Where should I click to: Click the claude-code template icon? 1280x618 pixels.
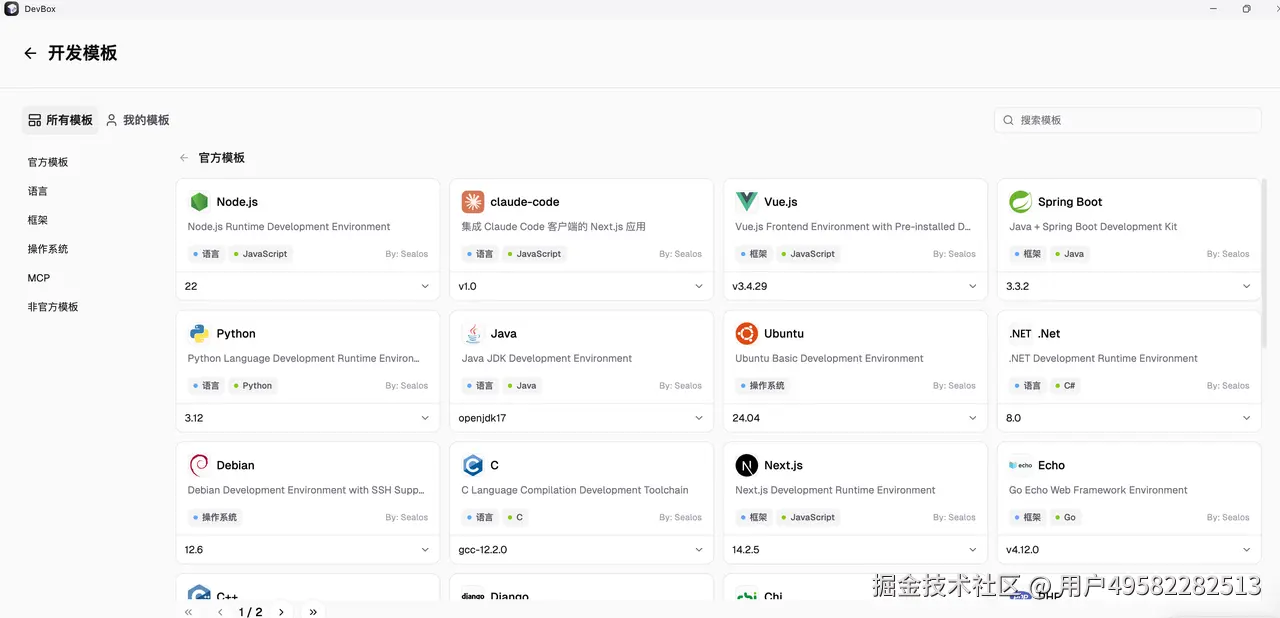coord(473,202)
